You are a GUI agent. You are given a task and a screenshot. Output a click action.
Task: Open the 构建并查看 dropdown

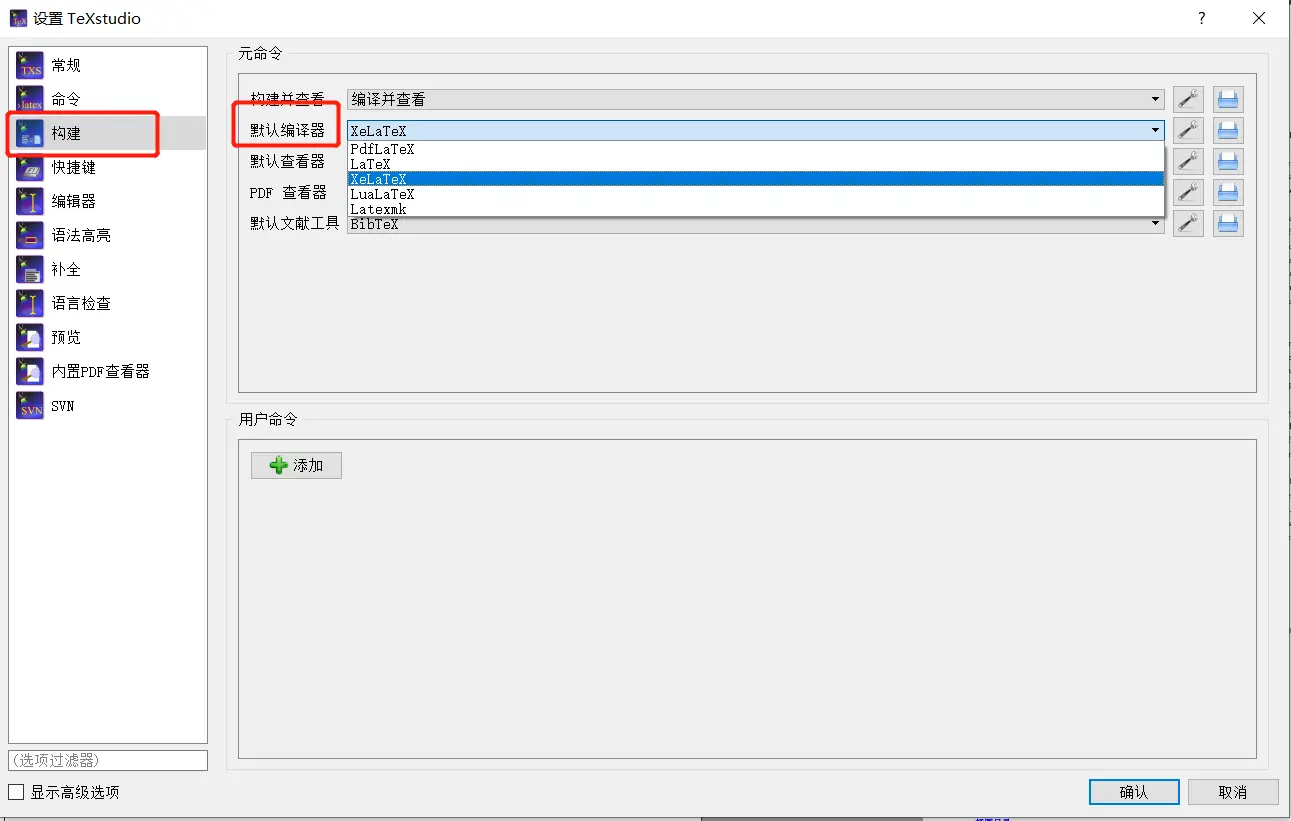756,99
